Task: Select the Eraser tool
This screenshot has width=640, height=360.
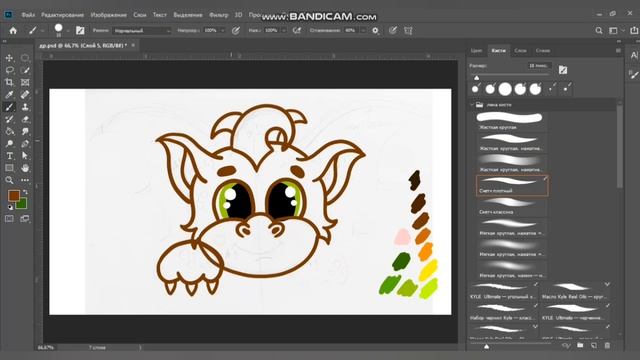Action: click(x=25, y=119)
